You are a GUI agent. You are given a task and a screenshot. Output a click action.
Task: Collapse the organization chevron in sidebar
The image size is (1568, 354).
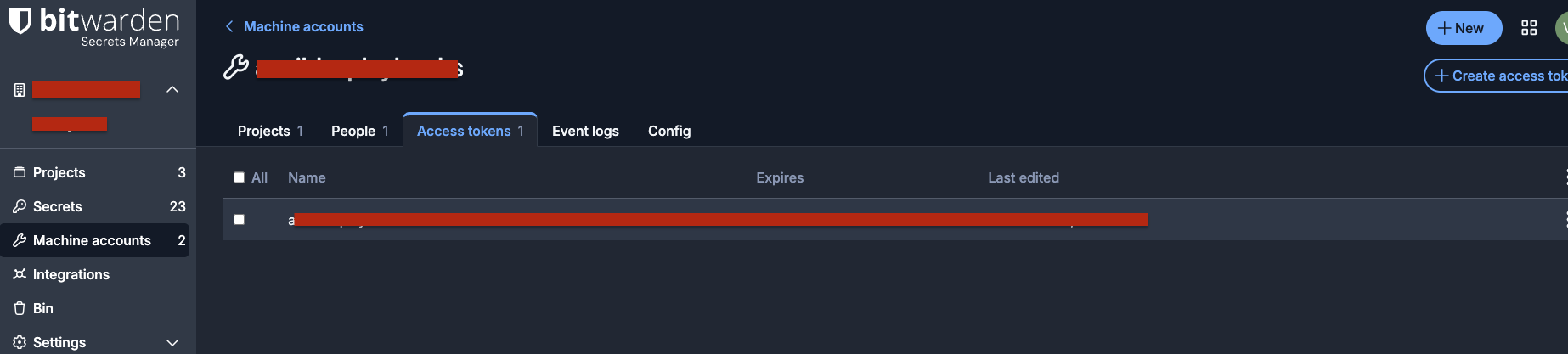coord(172,90)
